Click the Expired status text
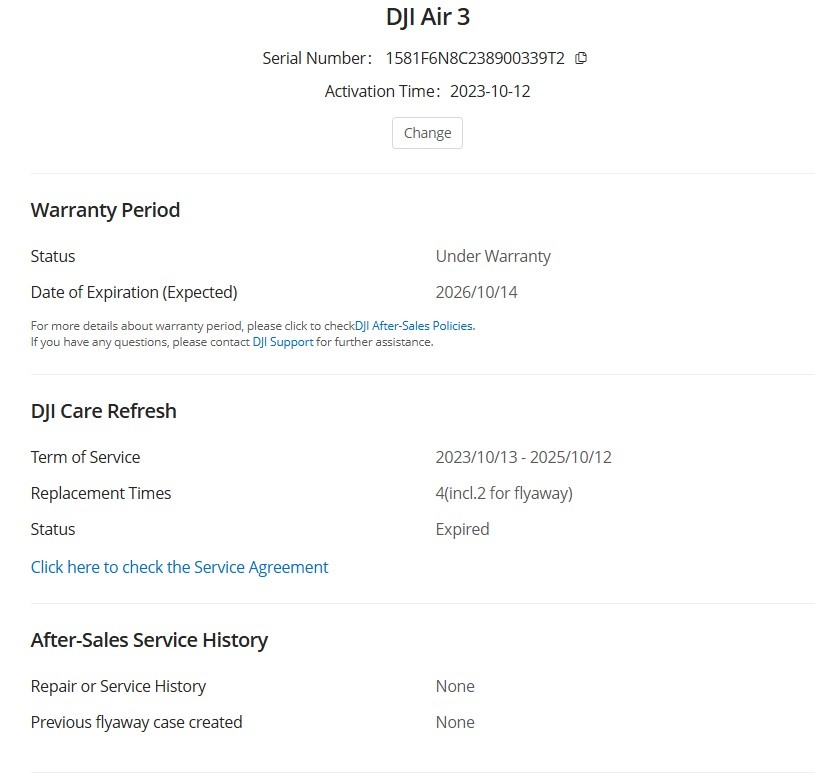 click(462, 529)
